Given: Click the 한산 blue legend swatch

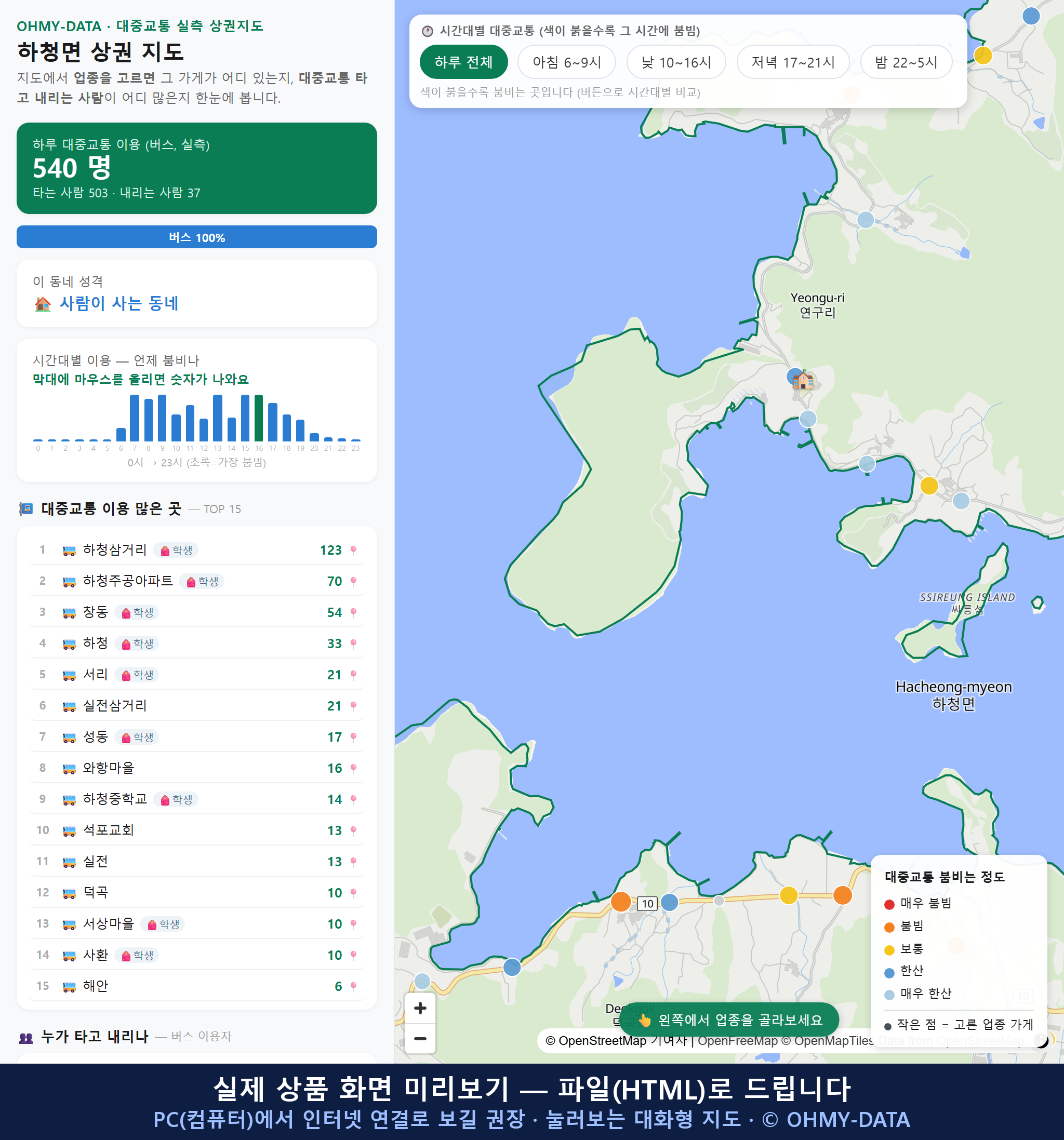Looking at the screenshot, I should [889, 973].
